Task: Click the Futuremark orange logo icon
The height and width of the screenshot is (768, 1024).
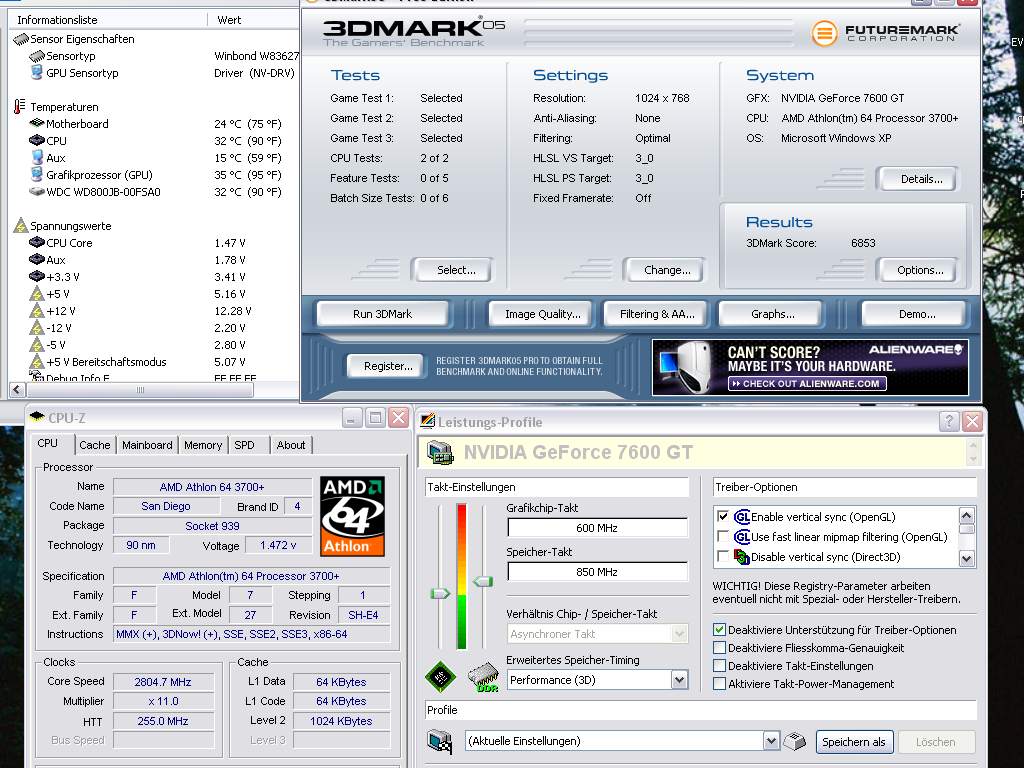Action: 824,33
